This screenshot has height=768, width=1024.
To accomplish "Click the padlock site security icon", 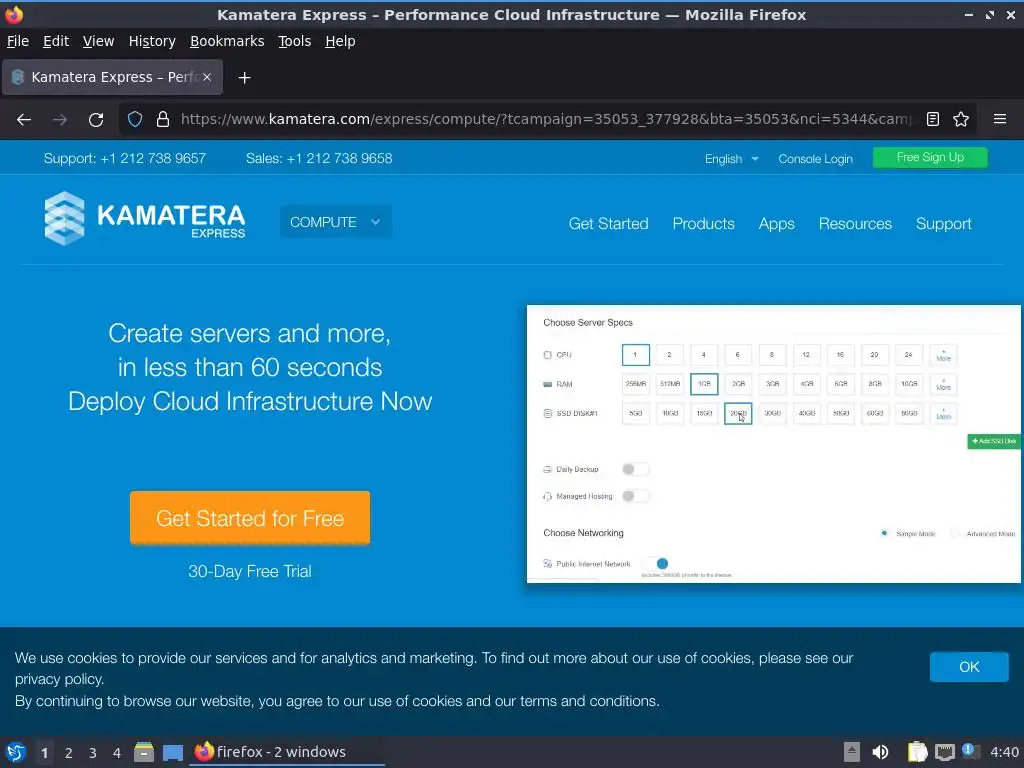I will click(x=163, y=120).
